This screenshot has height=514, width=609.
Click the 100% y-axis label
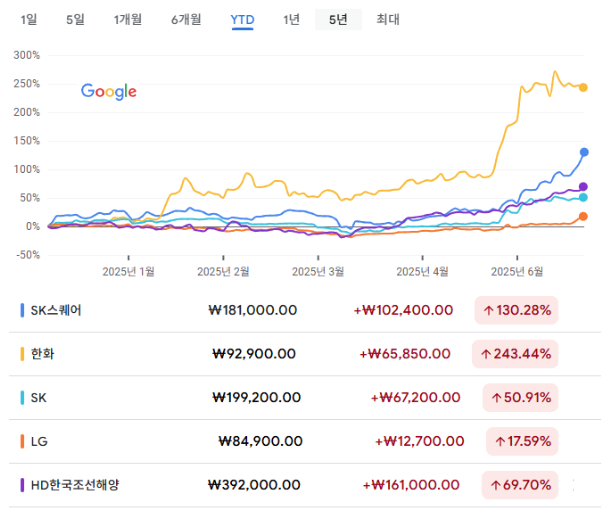click(27, 169)
